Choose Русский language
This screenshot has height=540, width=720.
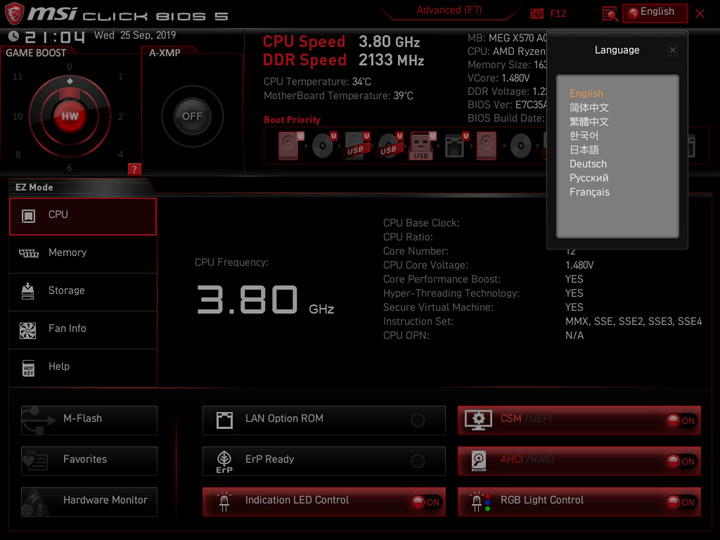589,178
